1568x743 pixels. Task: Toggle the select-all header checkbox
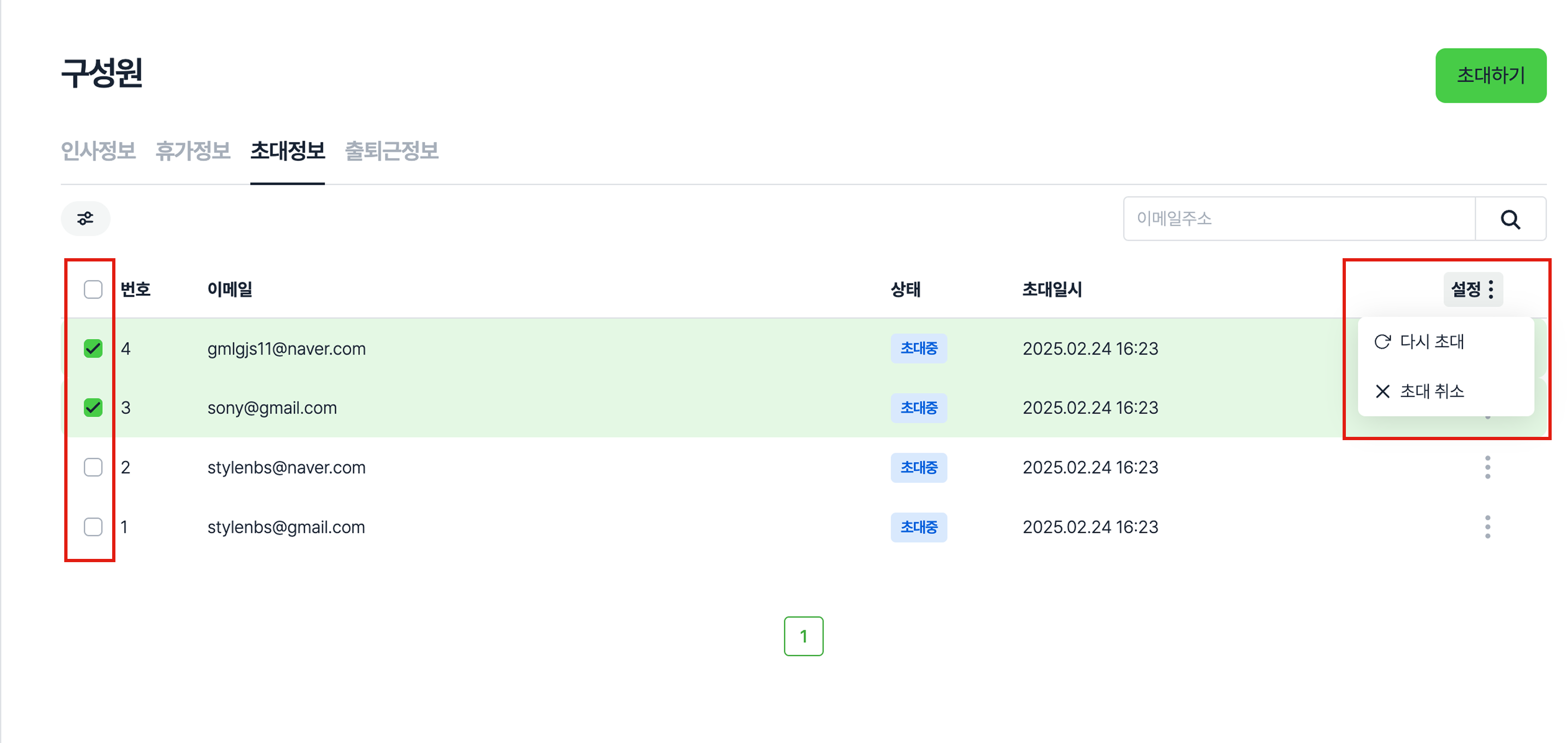pos(93,289)
